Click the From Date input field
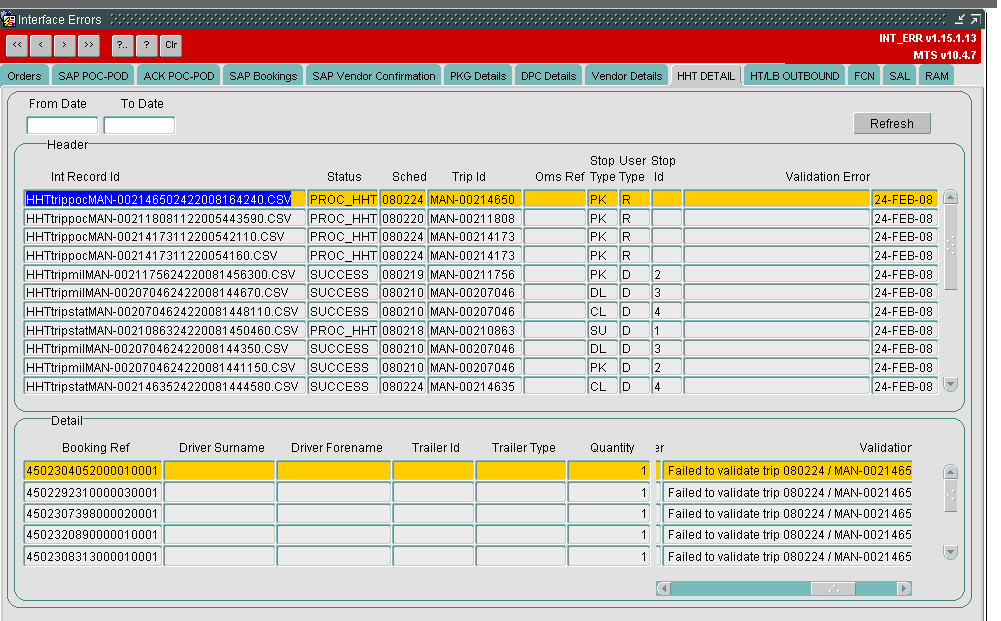This screenshot has width=1001, height=621. [x=62, y=125]
